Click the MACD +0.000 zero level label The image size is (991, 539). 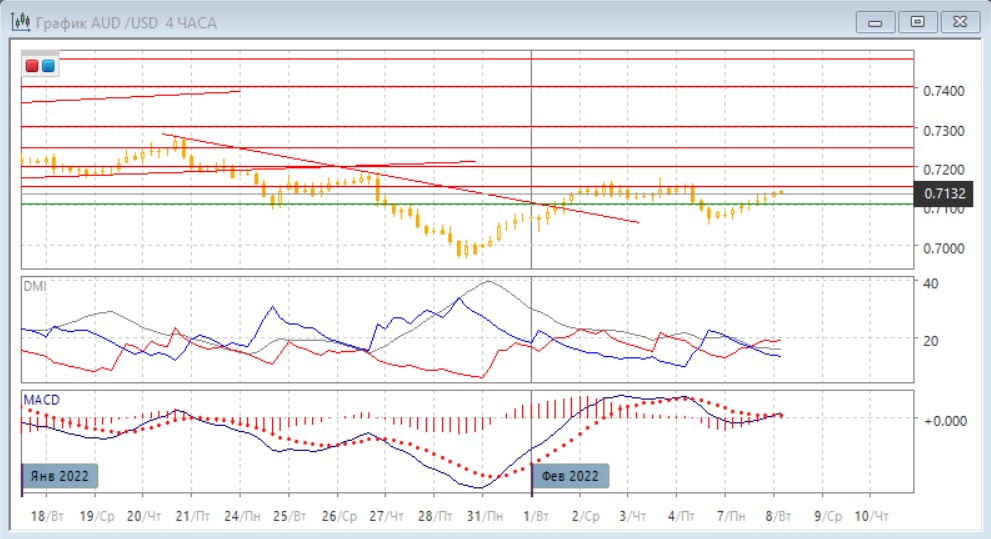[944, 420]
